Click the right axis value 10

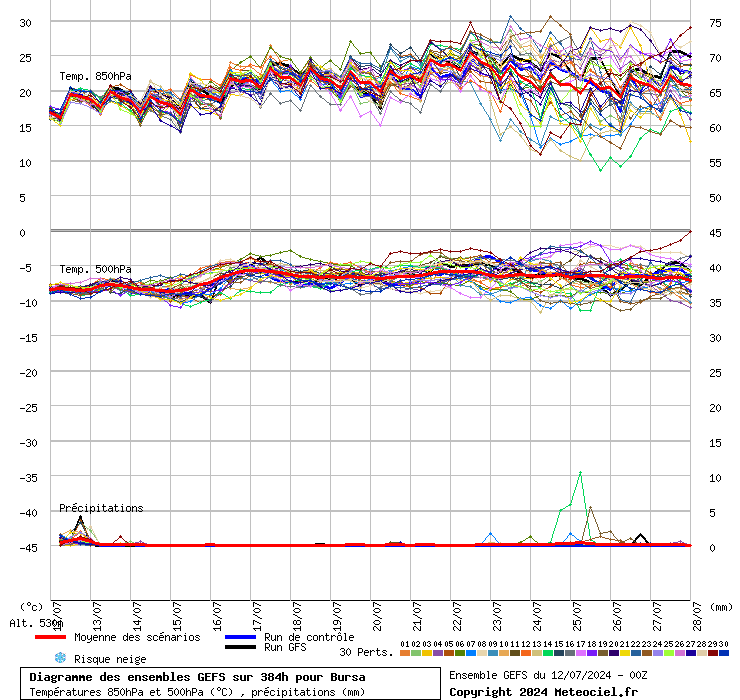(715, 478)
